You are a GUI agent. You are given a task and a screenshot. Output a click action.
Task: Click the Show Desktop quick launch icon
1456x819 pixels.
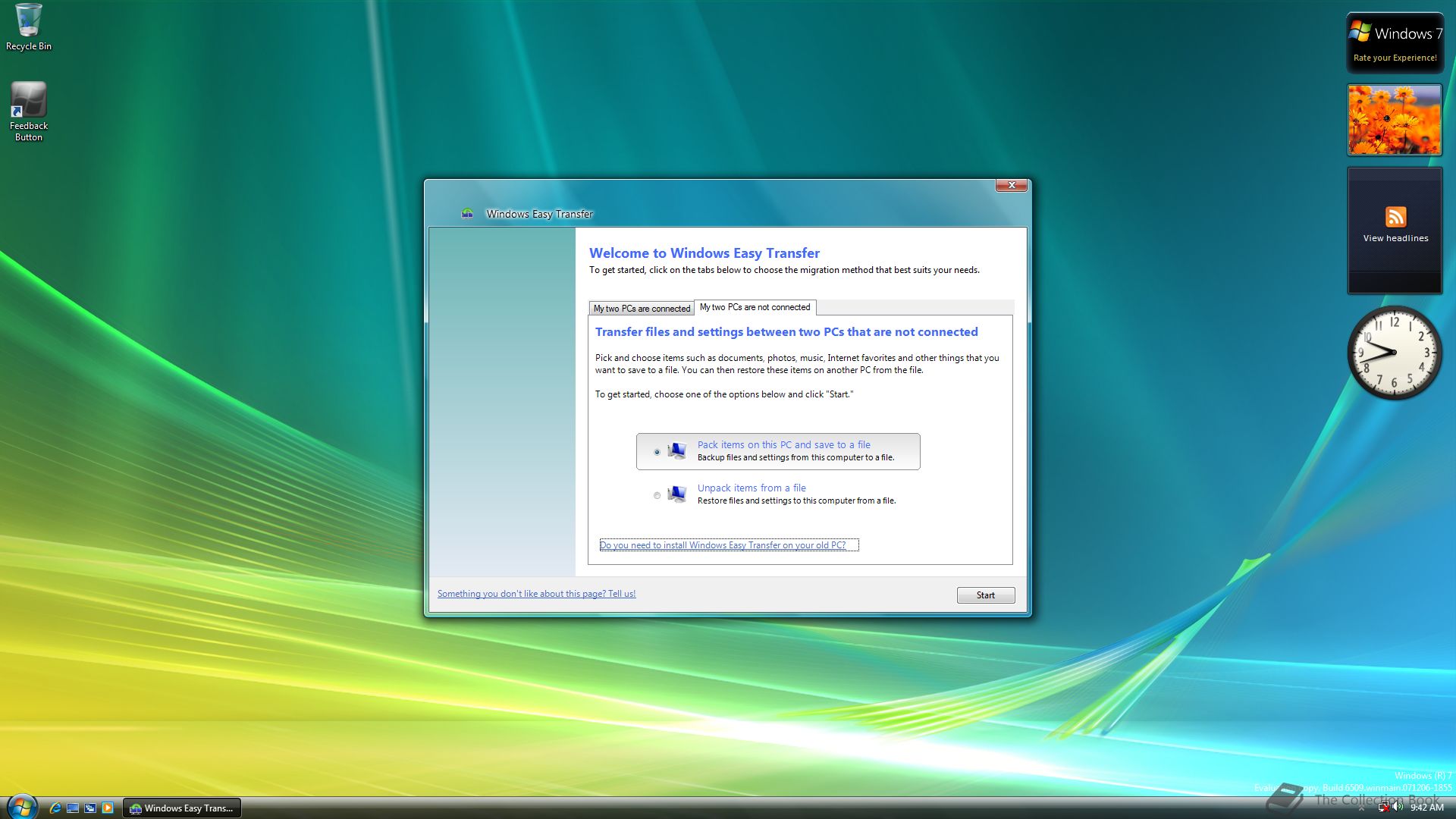point(73,808)
